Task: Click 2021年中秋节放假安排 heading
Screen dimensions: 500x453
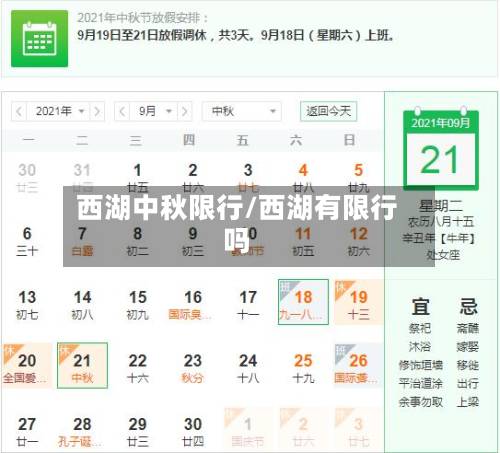Action: 143,18
